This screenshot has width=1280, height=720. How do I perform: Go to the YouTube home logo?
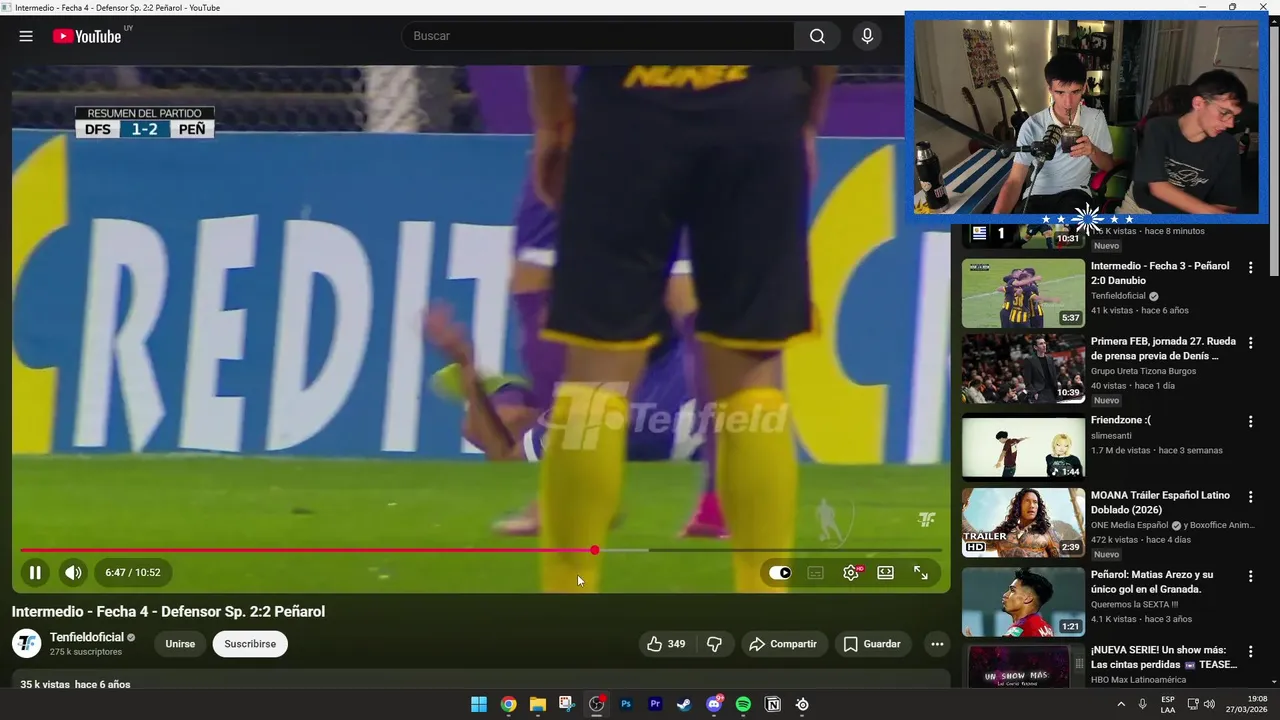pos(87,36)
